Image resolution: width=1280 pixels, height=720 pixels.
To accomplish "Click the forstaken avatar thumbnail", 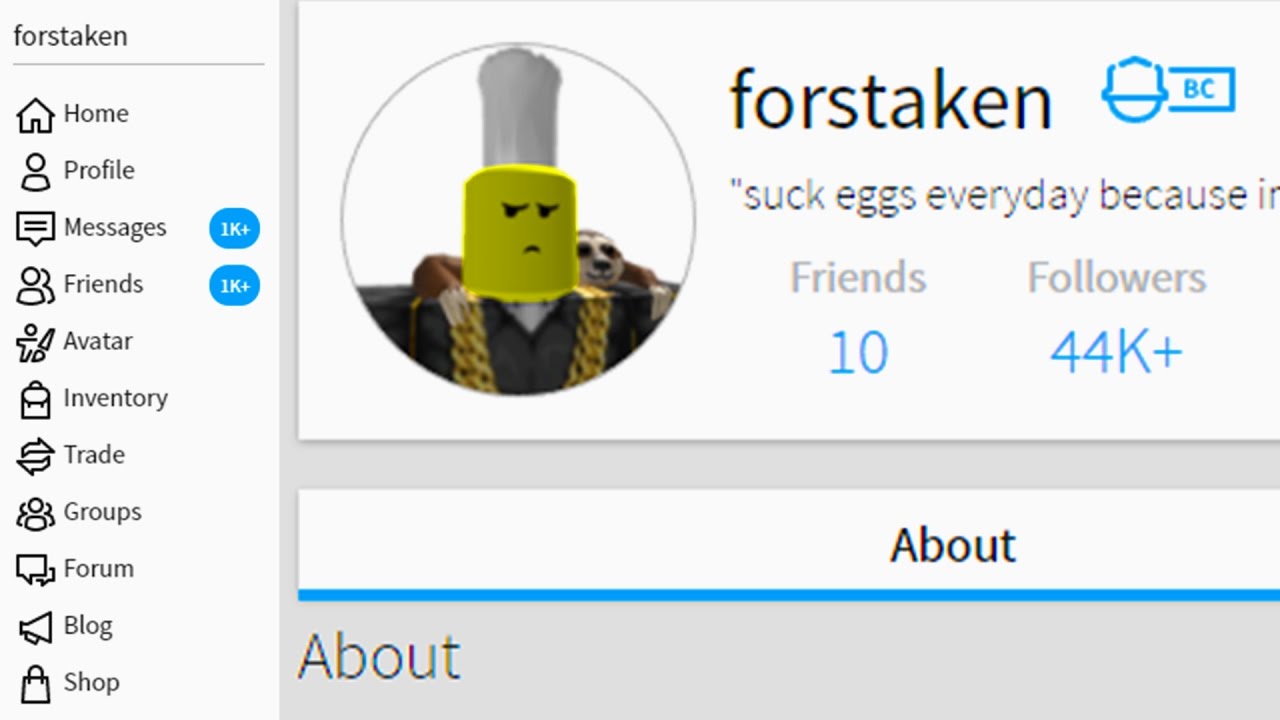I will pos(518,218).
